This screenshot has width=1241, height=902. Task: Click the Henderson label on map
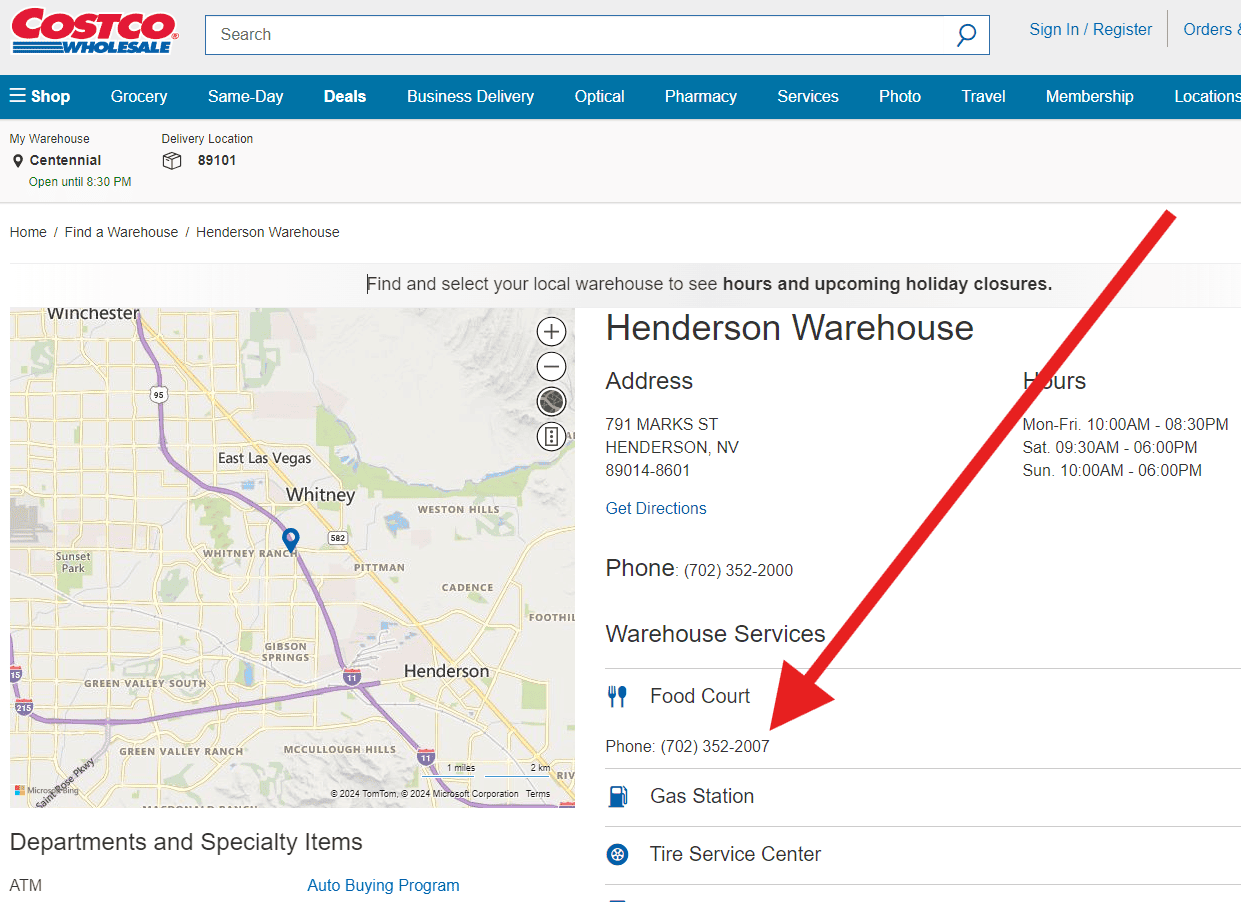446,671
